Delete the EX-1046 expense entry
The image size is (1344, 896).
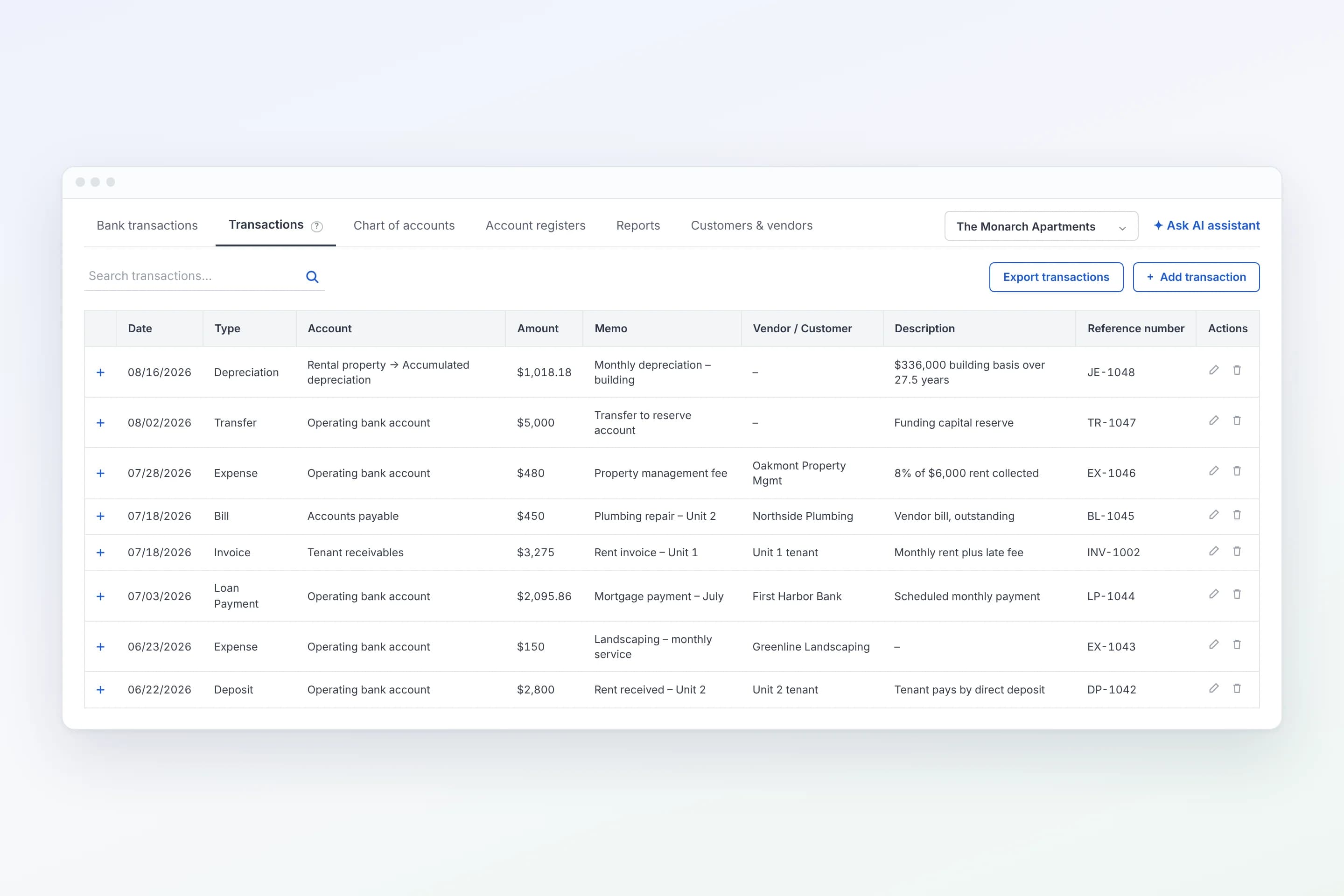pyautogui.click(x=1237, y=471)
